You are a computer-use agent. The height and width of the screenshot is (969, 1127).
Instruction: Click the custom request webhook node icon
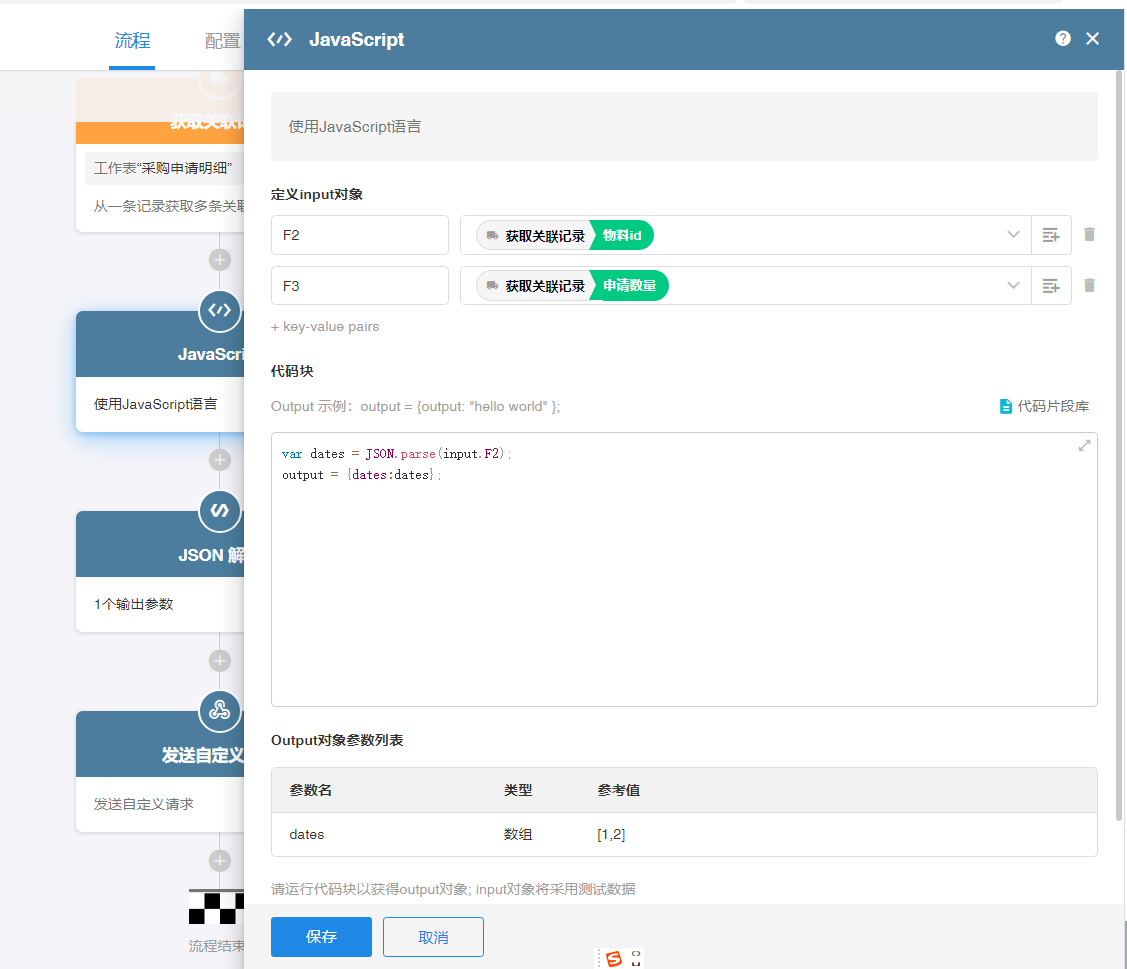(x=220, y=710)
